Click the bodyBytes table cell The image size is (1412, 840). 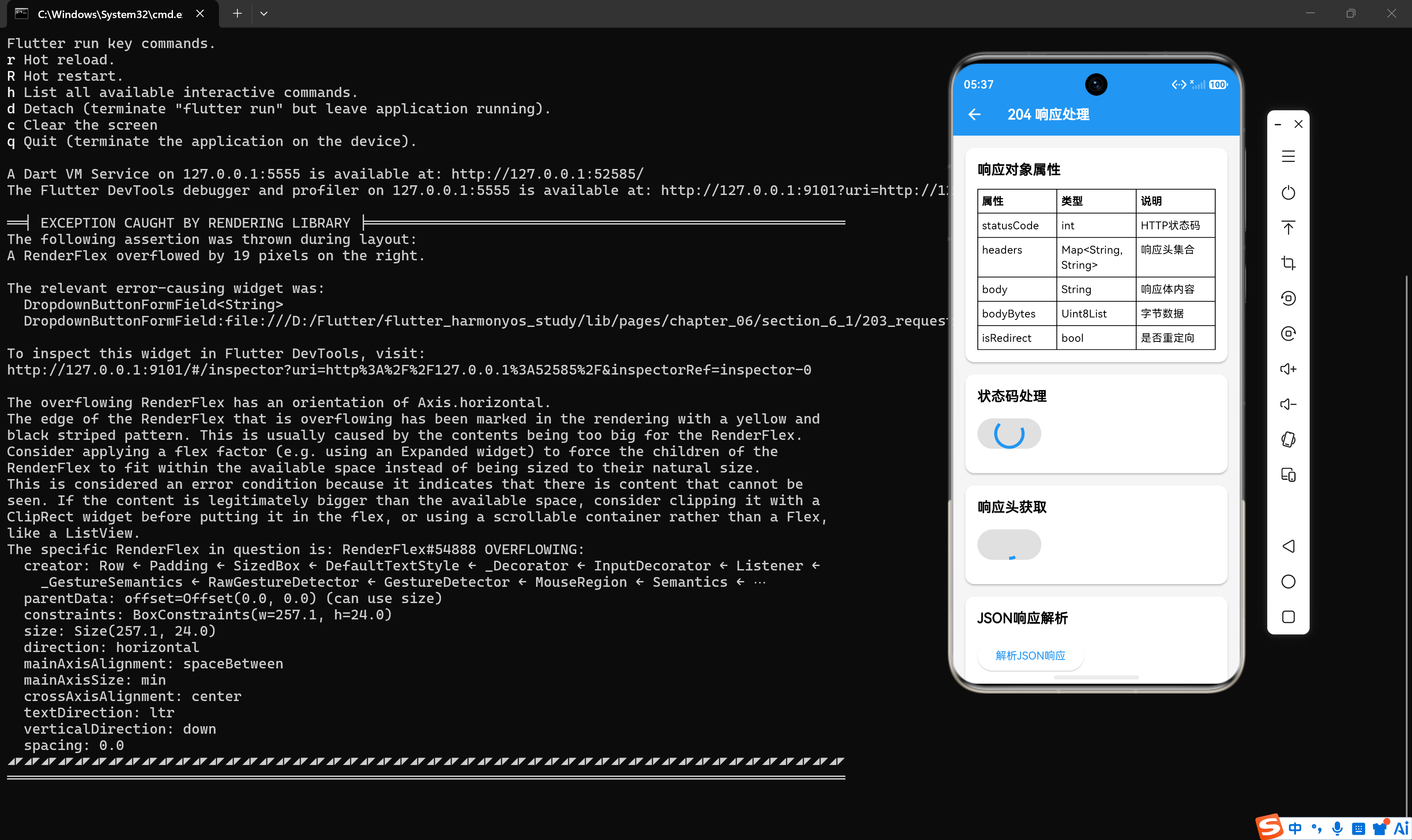(x=1017, y=314)
